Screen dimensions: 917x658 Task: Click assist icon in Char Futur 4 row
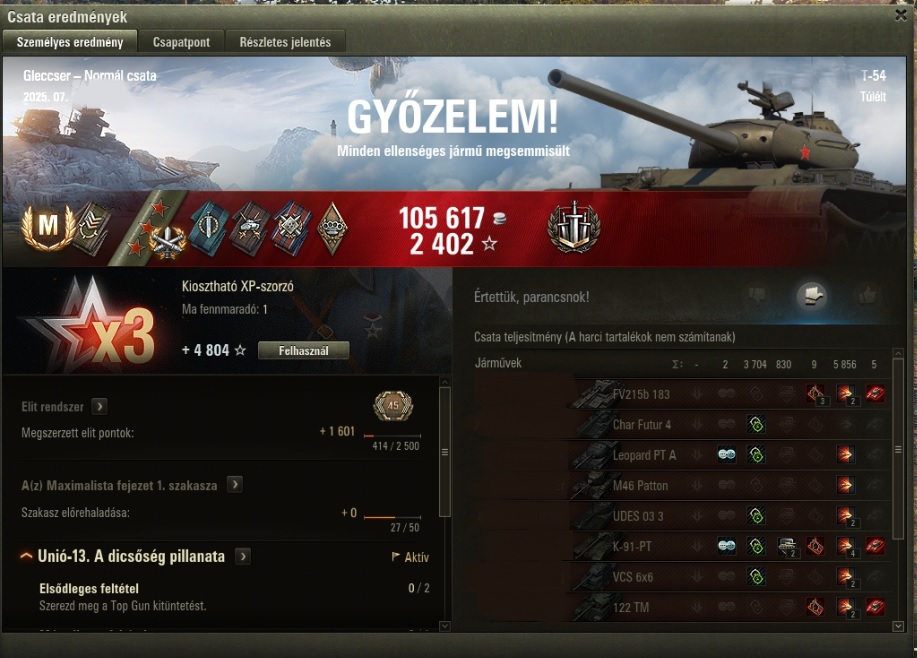coord(756,424)
